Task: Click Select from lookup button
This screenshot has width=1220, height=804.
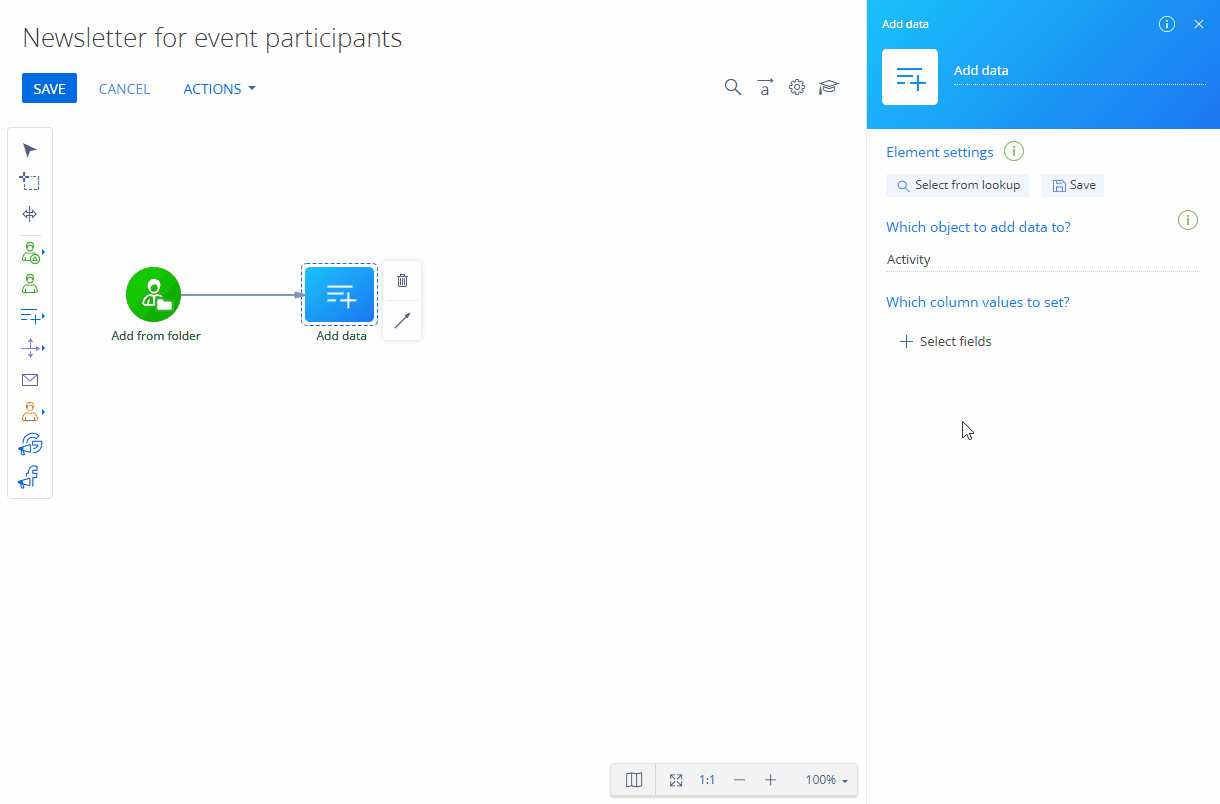Action: click(957, 185)
